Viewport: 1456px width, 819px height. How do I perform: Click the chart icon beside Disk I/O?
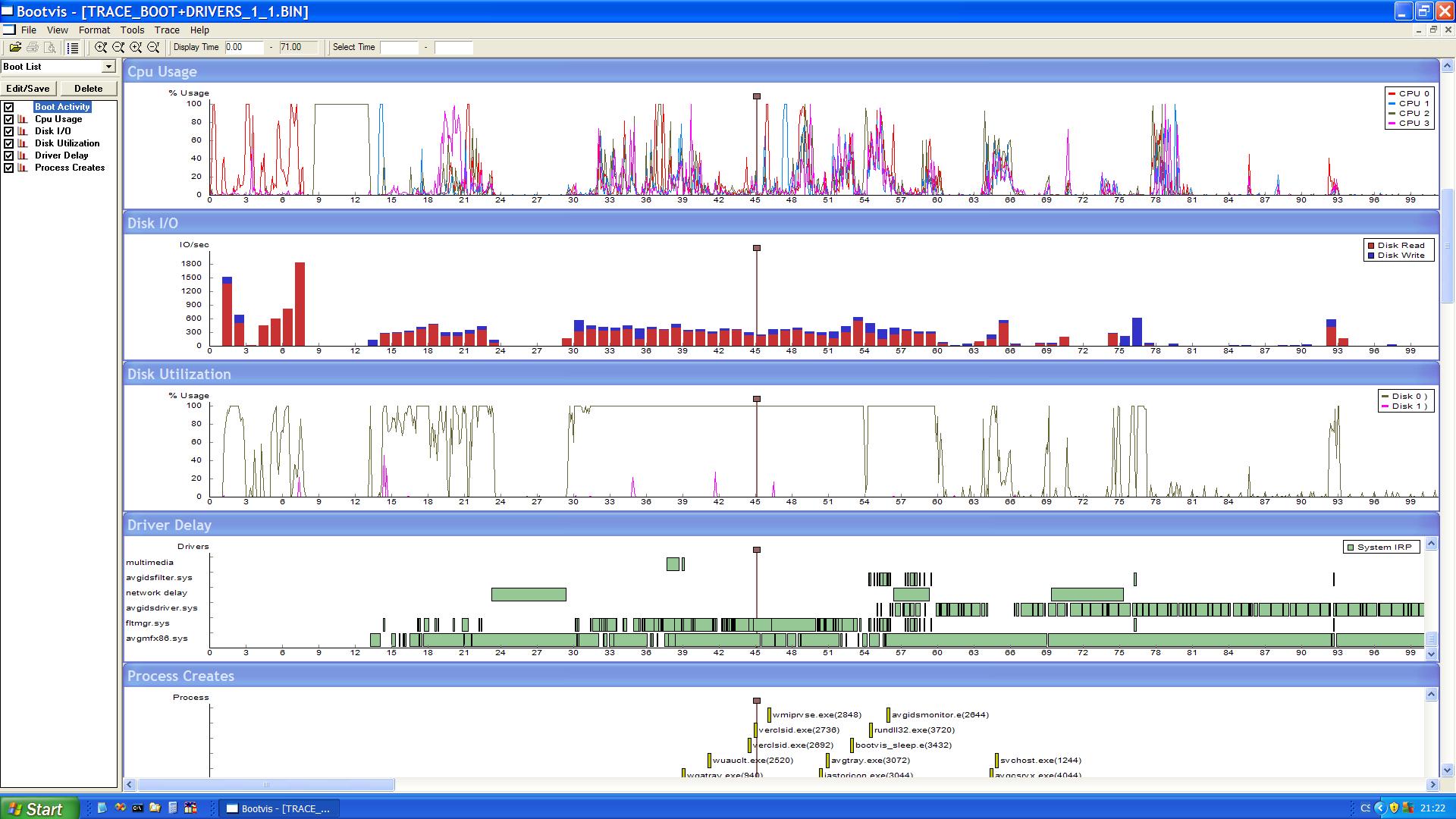click(x=23, y=131)
